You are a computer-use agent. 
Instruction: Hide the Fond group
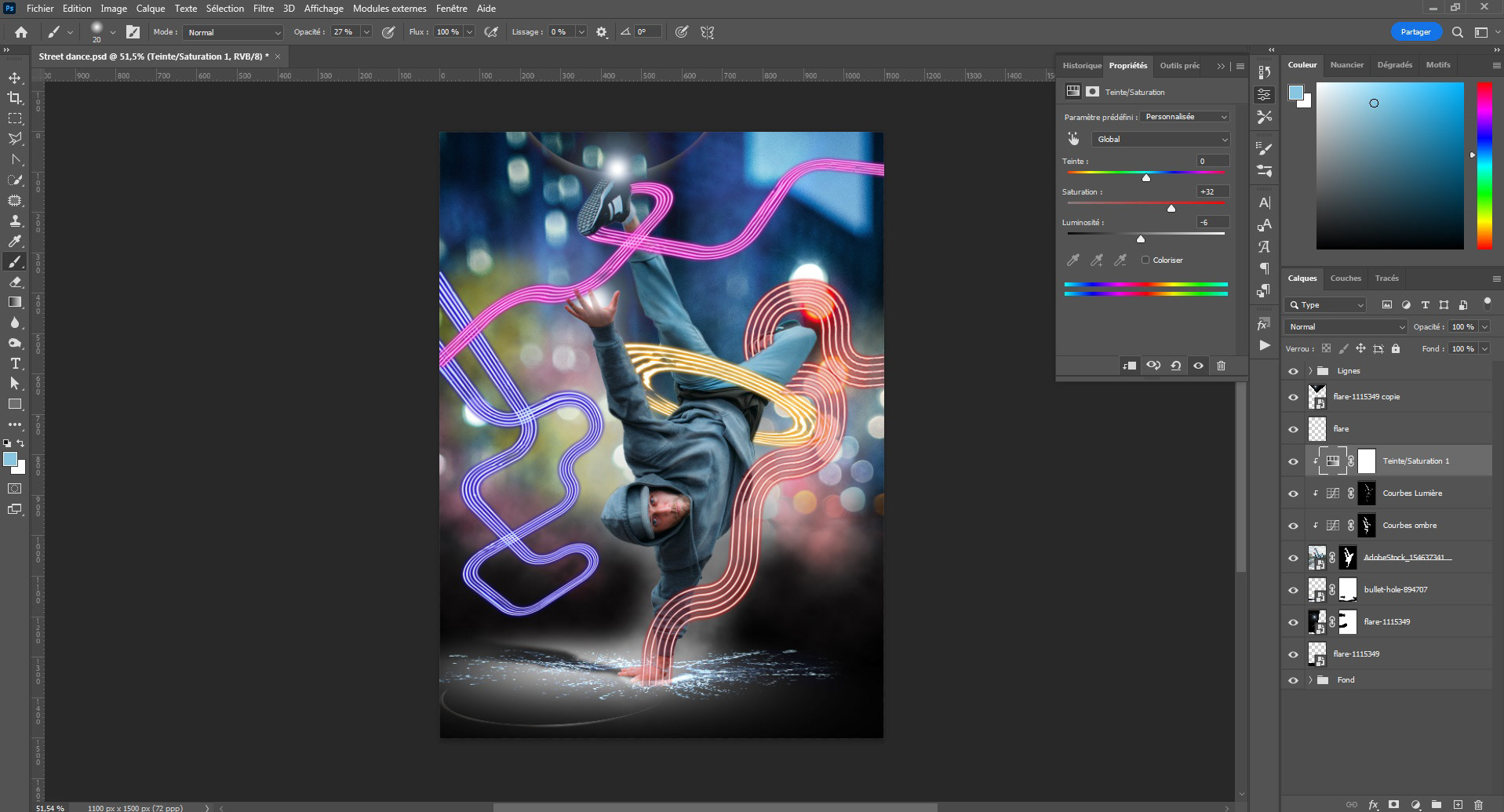click(x=1293, y=680)
